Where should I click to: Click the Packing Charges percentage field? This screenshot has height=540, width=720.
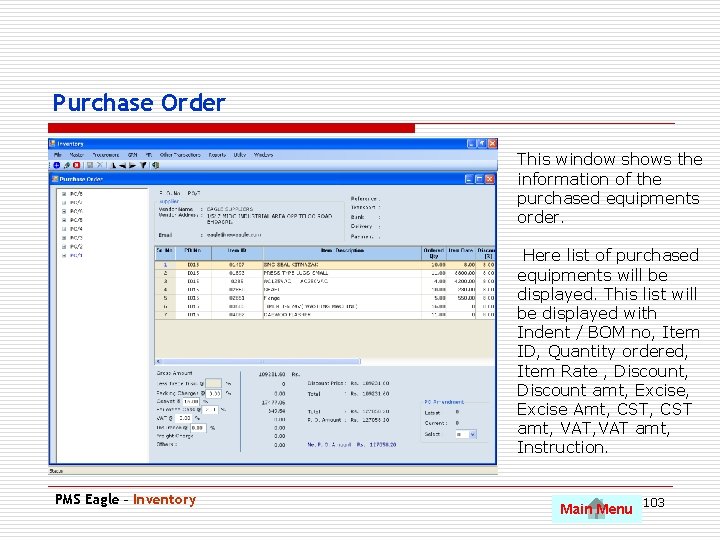pyautogui.click(x=214, y=394)
